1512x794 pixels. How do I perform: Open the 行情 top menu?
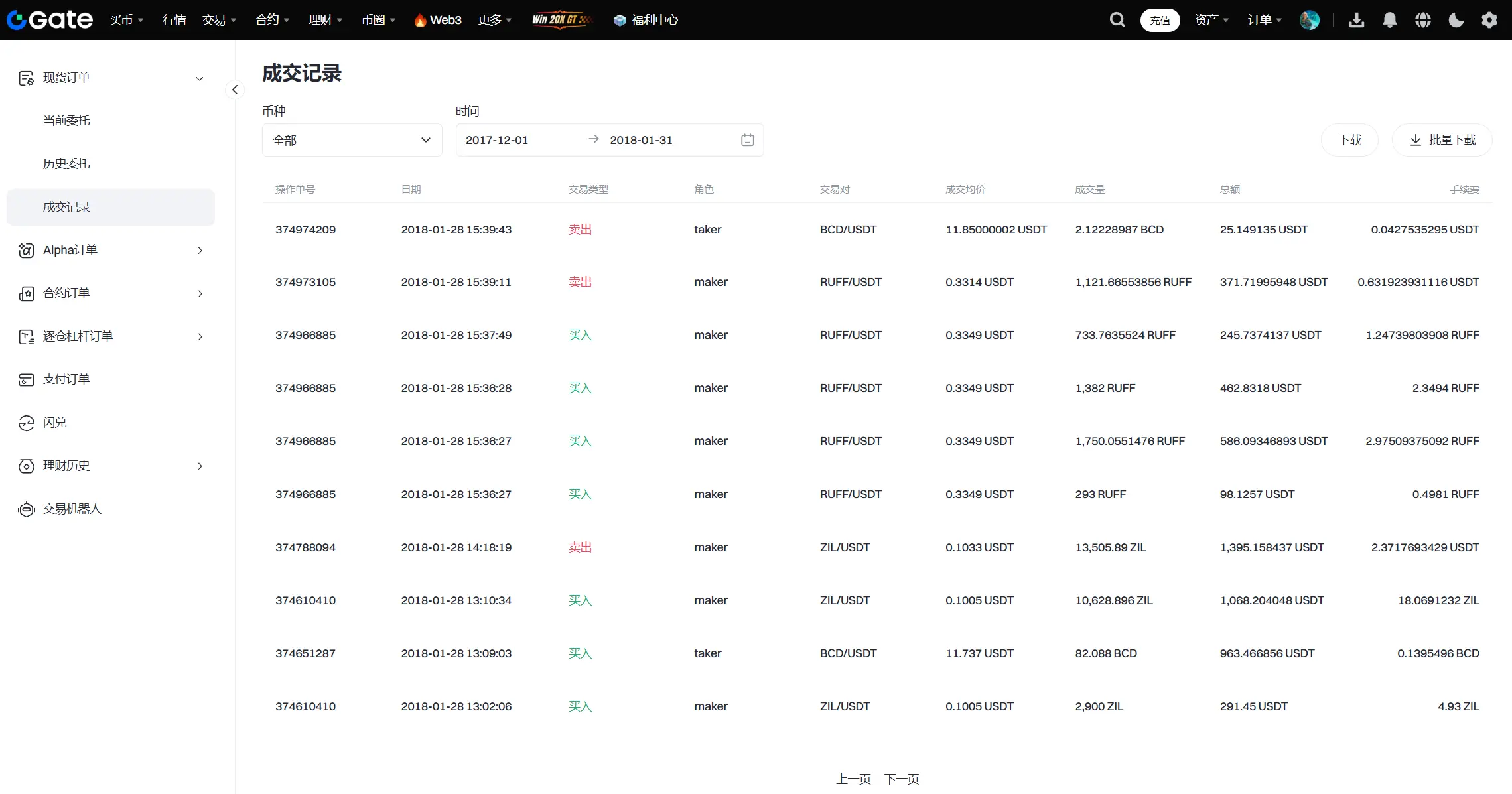point(174,20)
